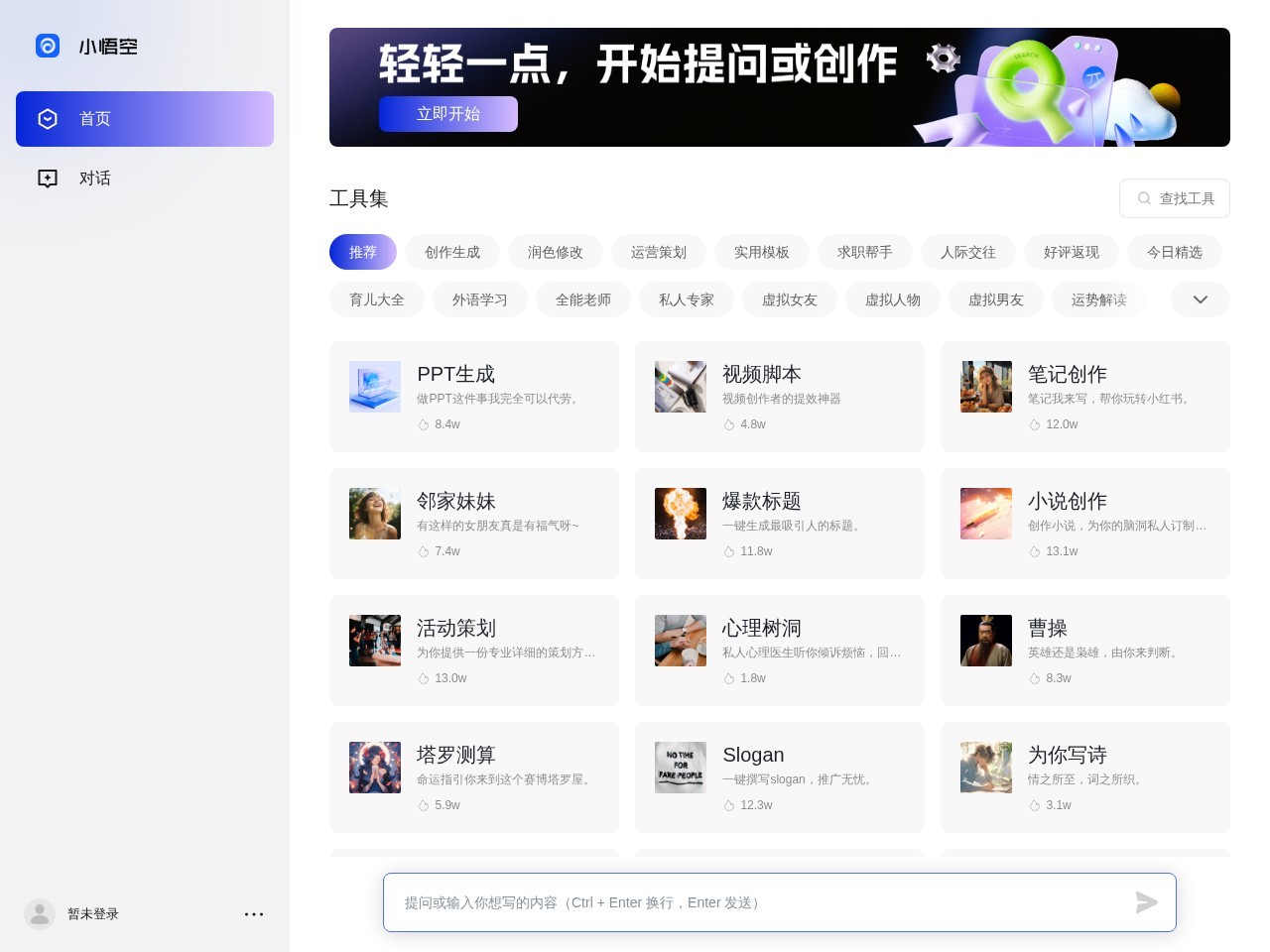
Task: Select the 首页 home icon in sidebar
Action: [x=48, y=118]
